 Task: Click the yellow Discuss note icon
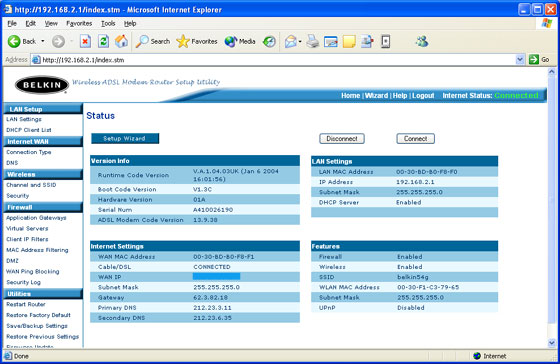tap(349, 41)
